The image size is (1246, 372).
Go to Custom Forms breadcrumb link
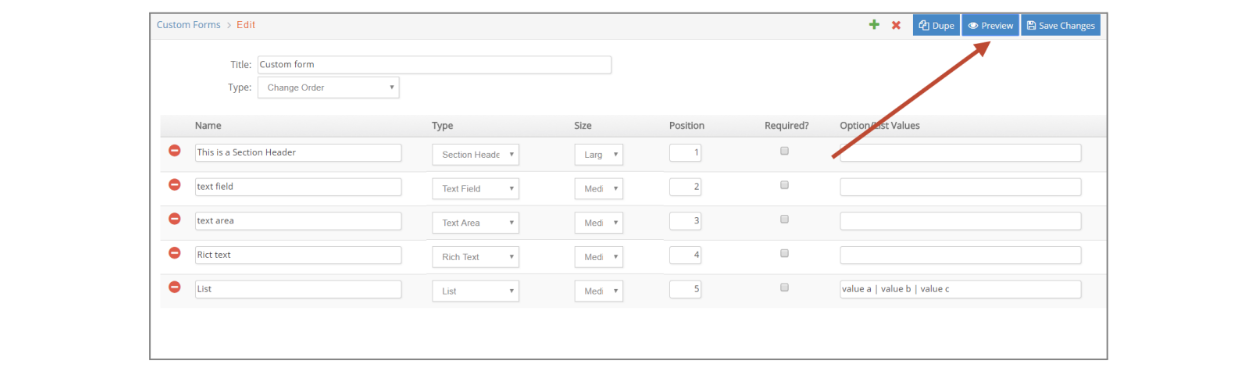point(188,25)
